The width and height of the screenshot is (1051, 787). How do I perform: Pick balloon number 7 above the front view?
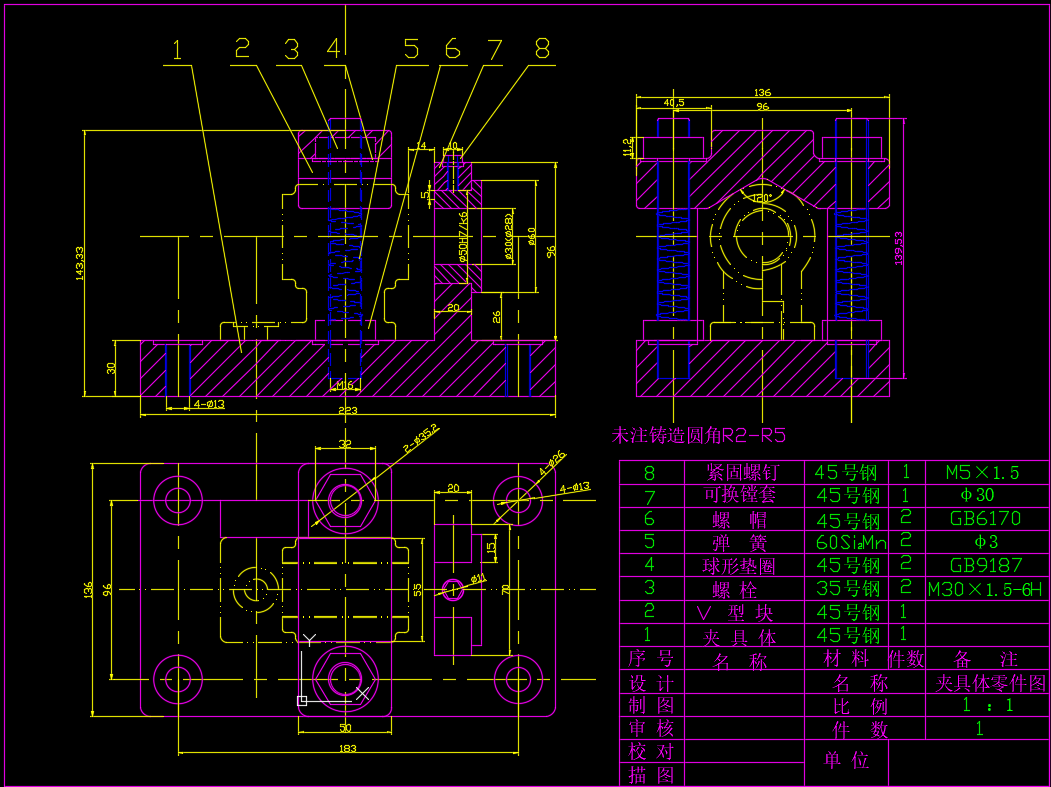(495, 50)
